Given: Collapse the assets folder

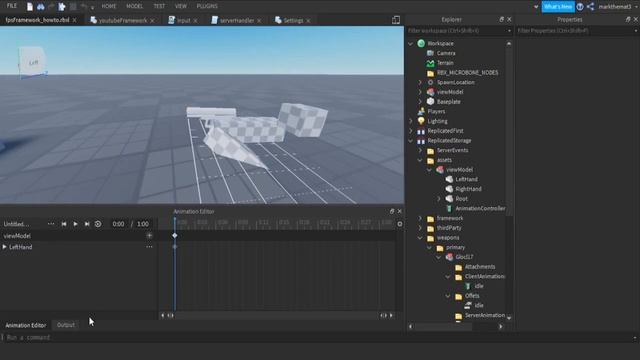Looking at the screenshot, I should [420, 160].
